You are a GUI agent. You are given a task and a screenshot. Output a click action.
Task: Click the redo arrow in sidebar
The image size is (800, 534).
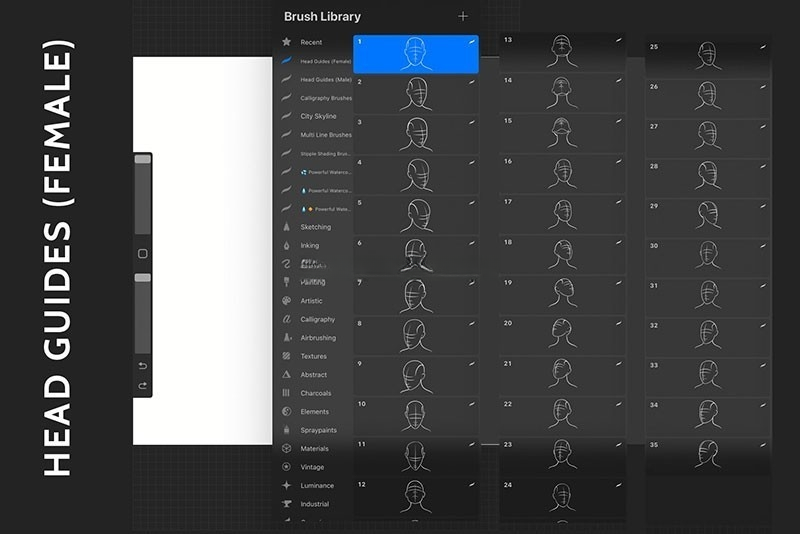pos(143,386)
